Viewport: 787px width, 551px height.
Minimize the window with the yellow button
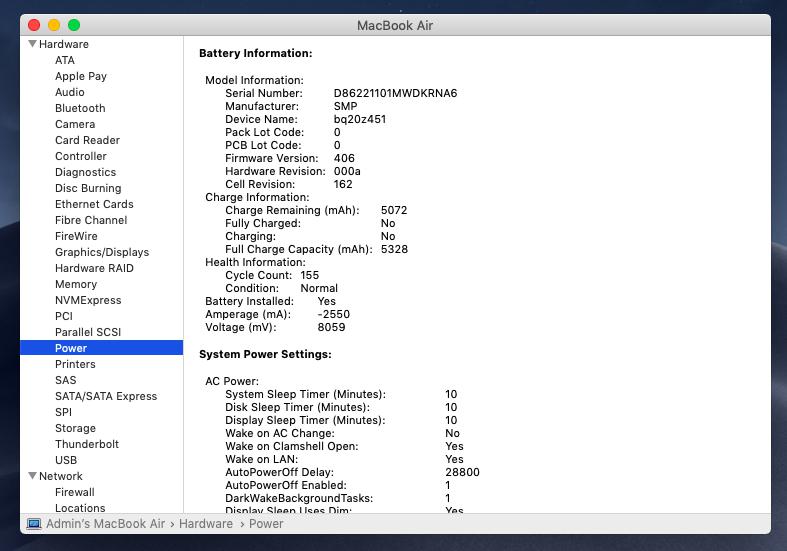pyautogui.click(x=54, y=25)
